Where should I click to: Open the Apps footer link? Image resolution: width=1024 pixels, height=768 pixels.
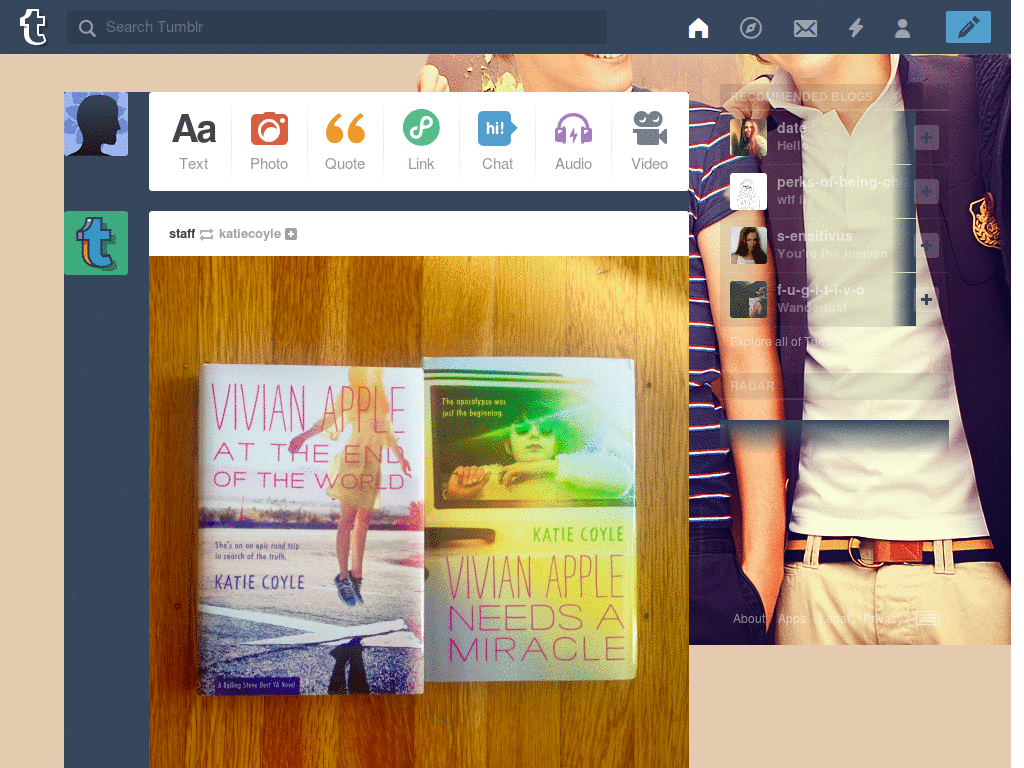(x=792, y=618)
